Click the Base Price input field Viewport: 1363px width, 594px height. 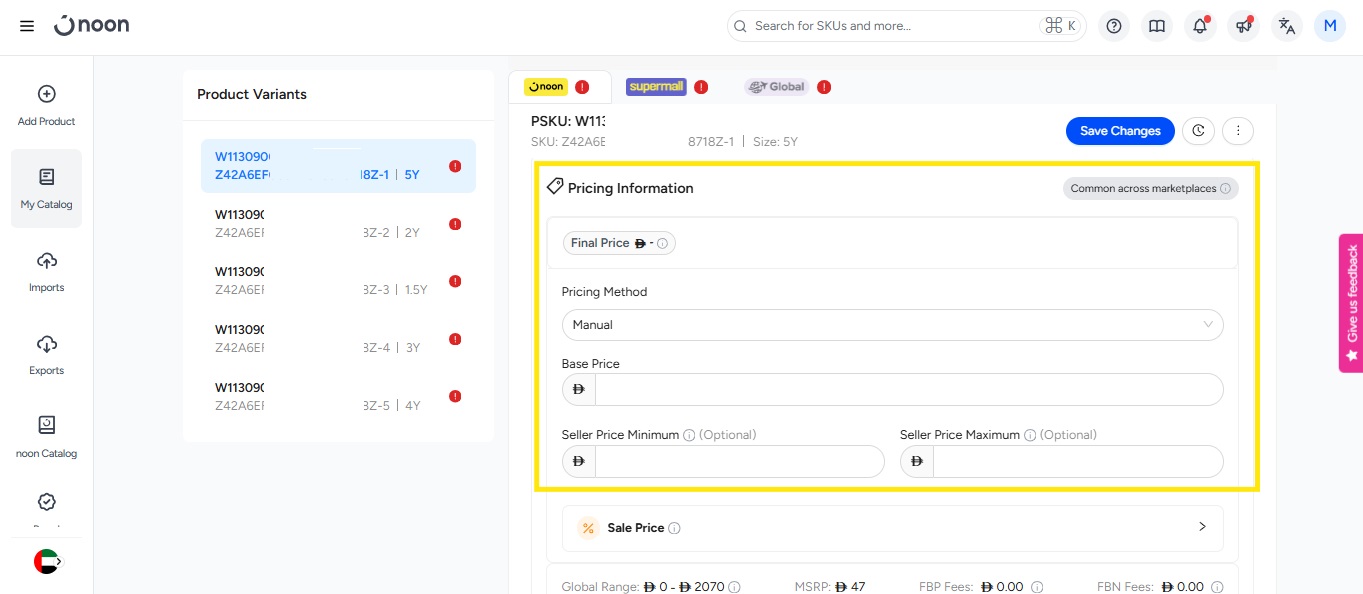908,390
